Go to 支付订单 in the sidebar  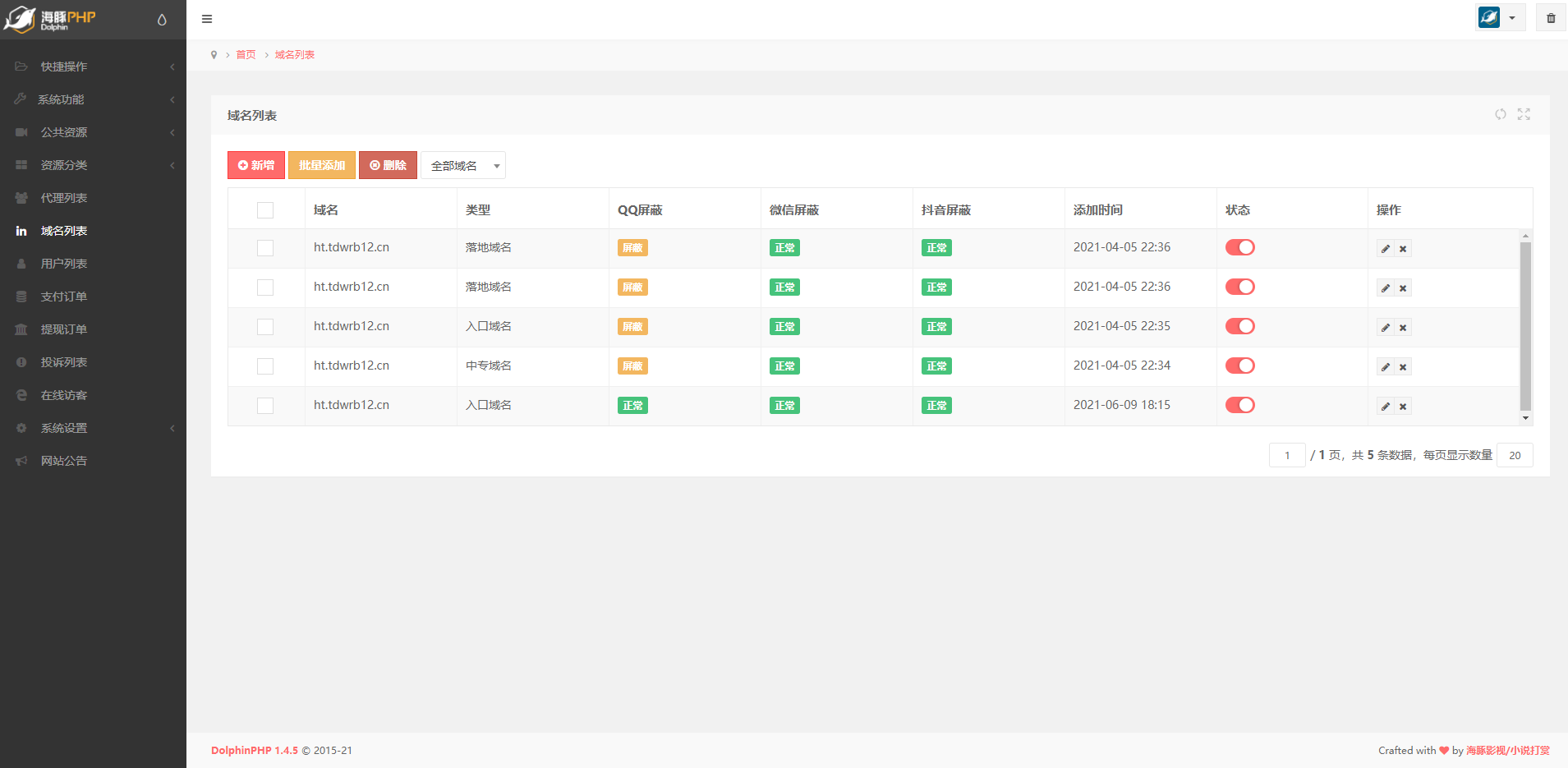(x=64, y=297)
